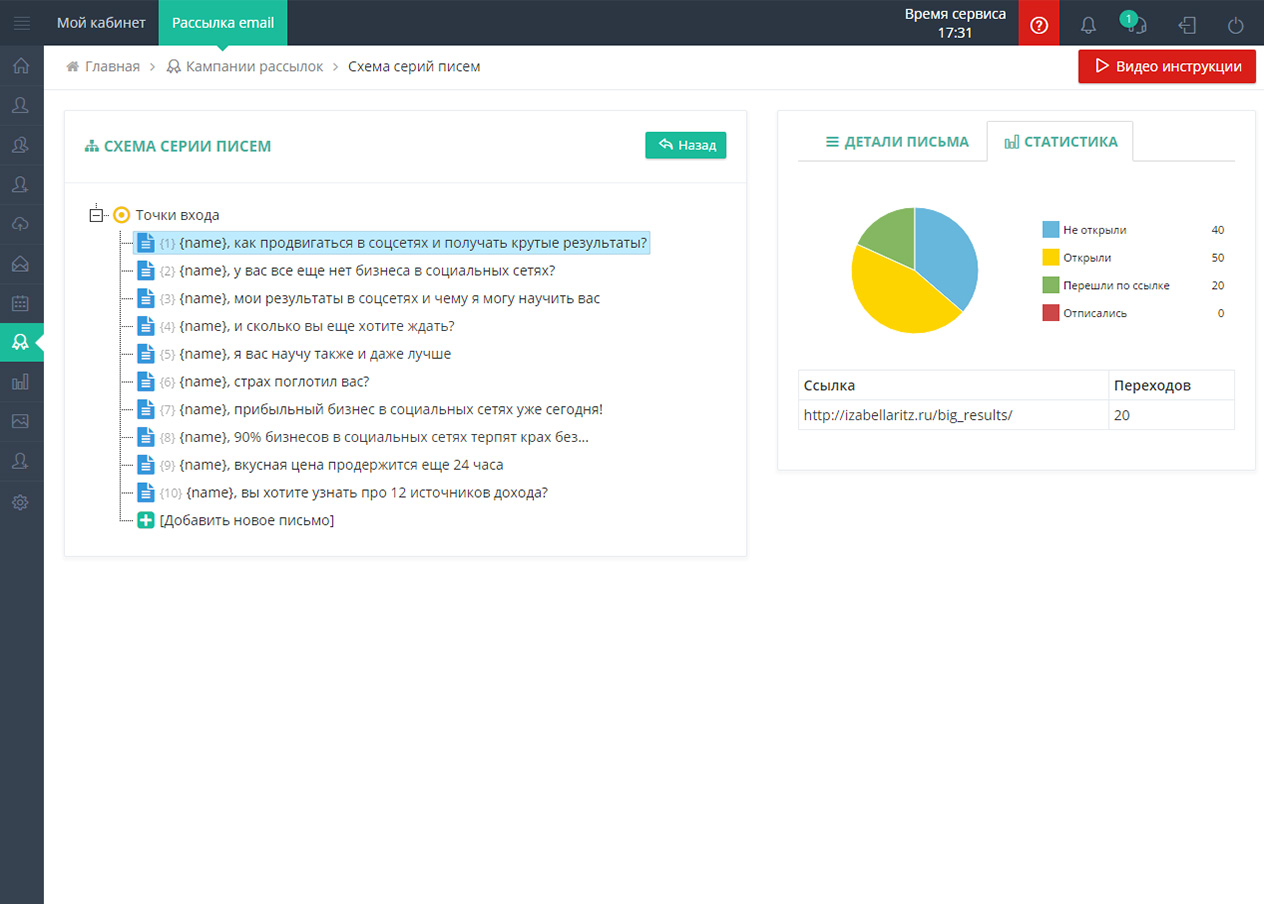
Task: Open cloud upload icon in sidebar
Action: point(21,224)
